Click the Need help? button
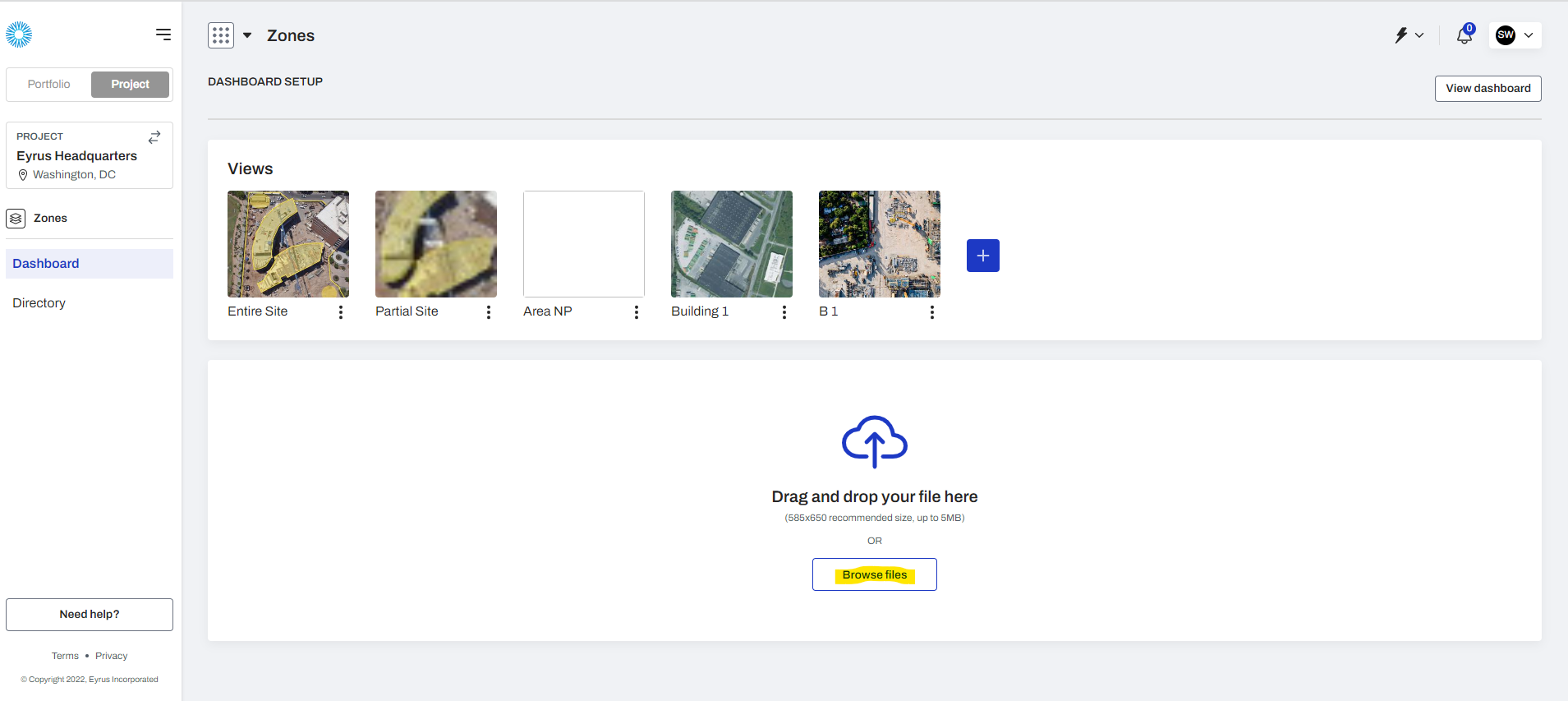This screenshot has width=1568, height=701. pos(90,615)
